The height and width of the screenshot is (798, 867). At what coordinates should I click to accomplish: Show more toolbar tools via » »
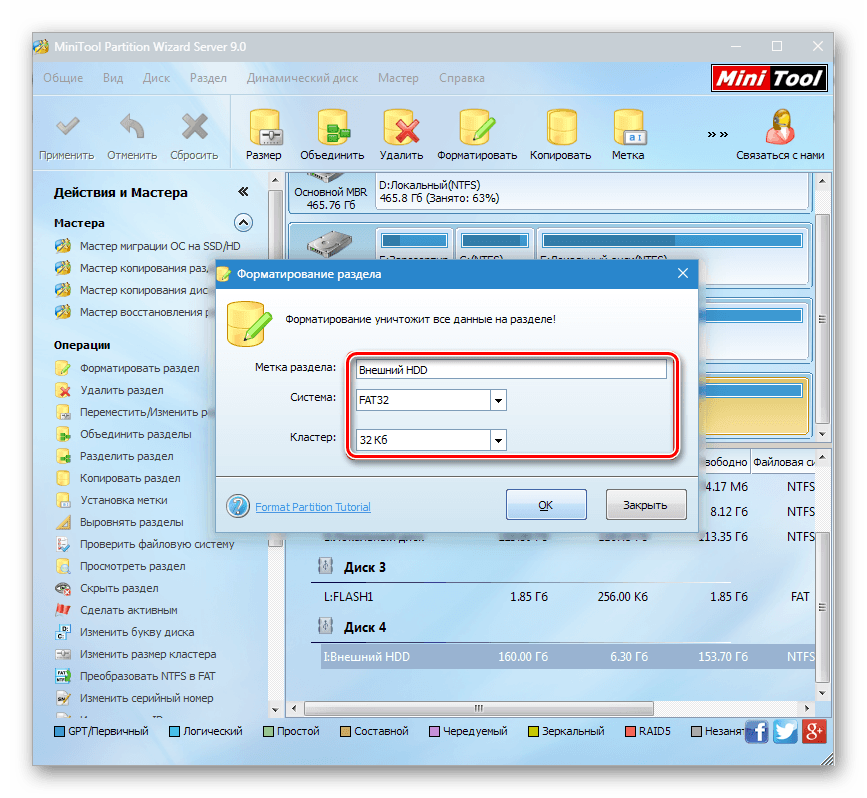pos(717,134)
